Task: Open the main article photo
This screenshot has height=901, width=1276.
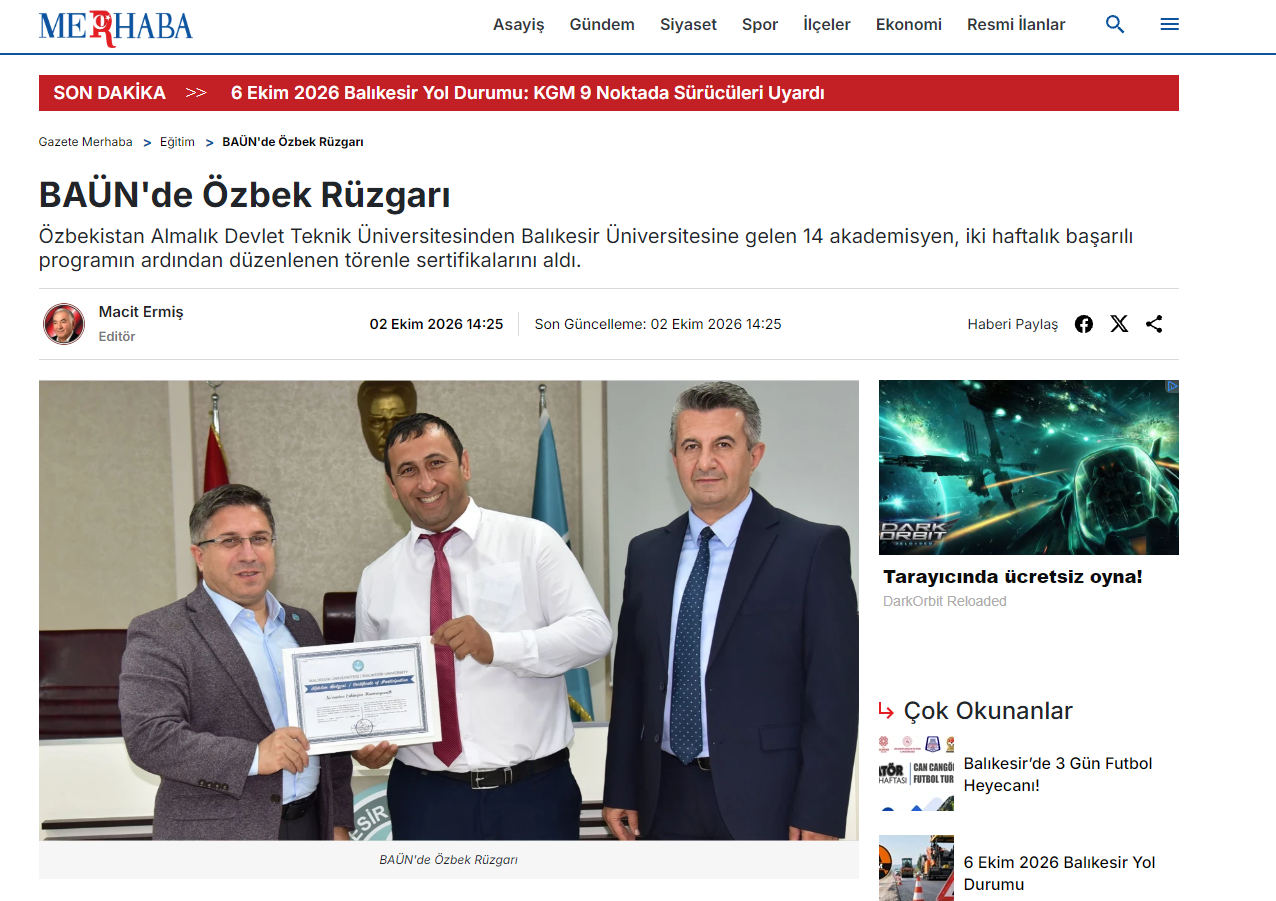Action: tap(449, 610)
